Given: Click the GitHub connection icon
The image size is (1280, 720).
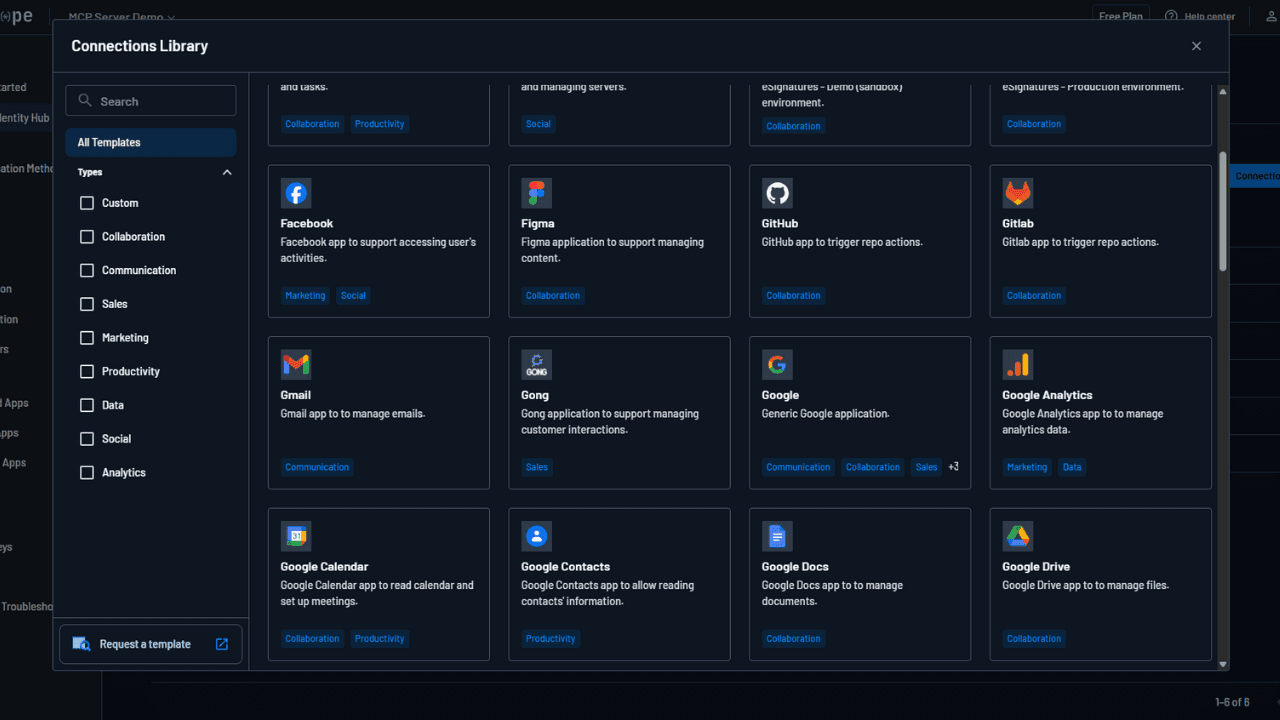Looking at the screenshot, I should (x=777, y=193).
